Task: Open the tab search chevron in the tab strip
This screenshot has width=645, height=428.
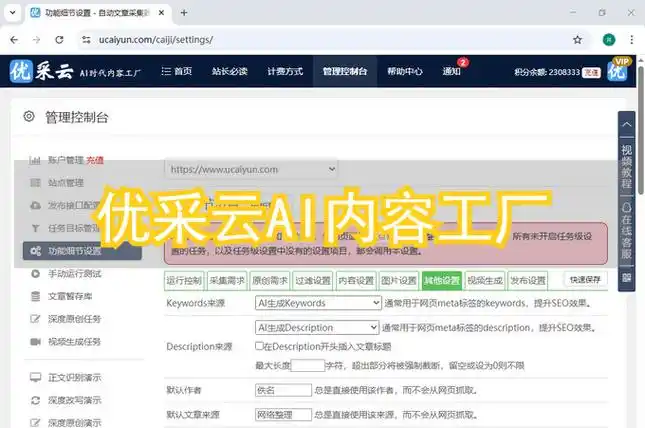Action: [x=13, y=13]
